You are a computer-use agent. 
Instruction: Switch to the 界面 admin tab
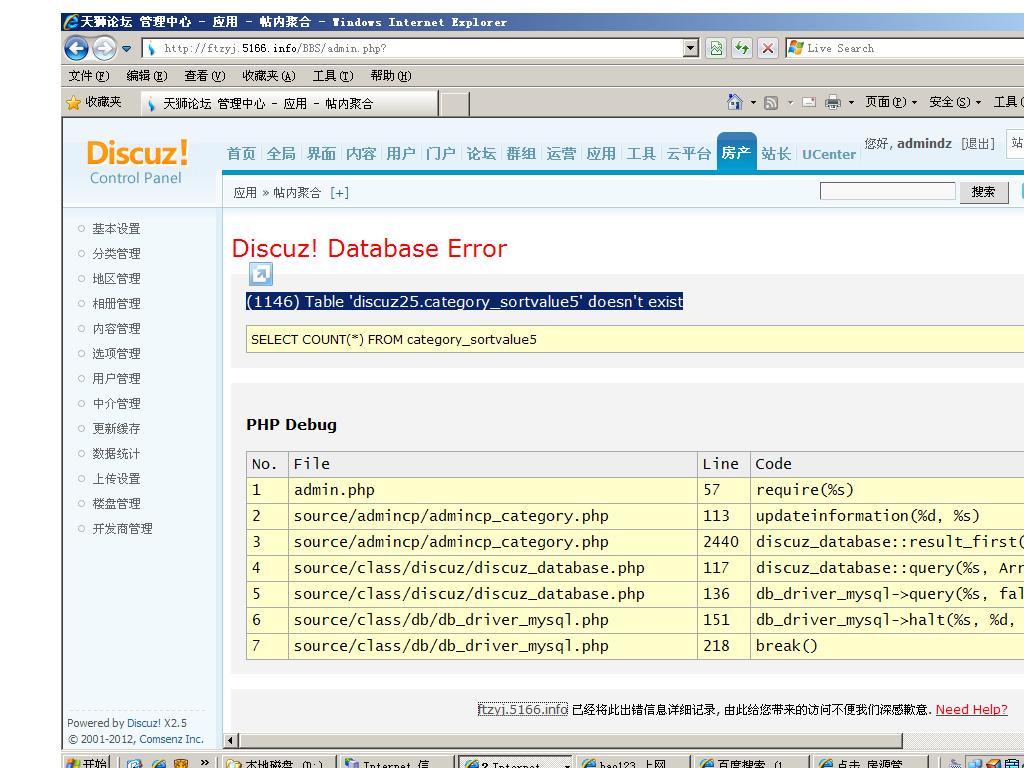[321, 153]
